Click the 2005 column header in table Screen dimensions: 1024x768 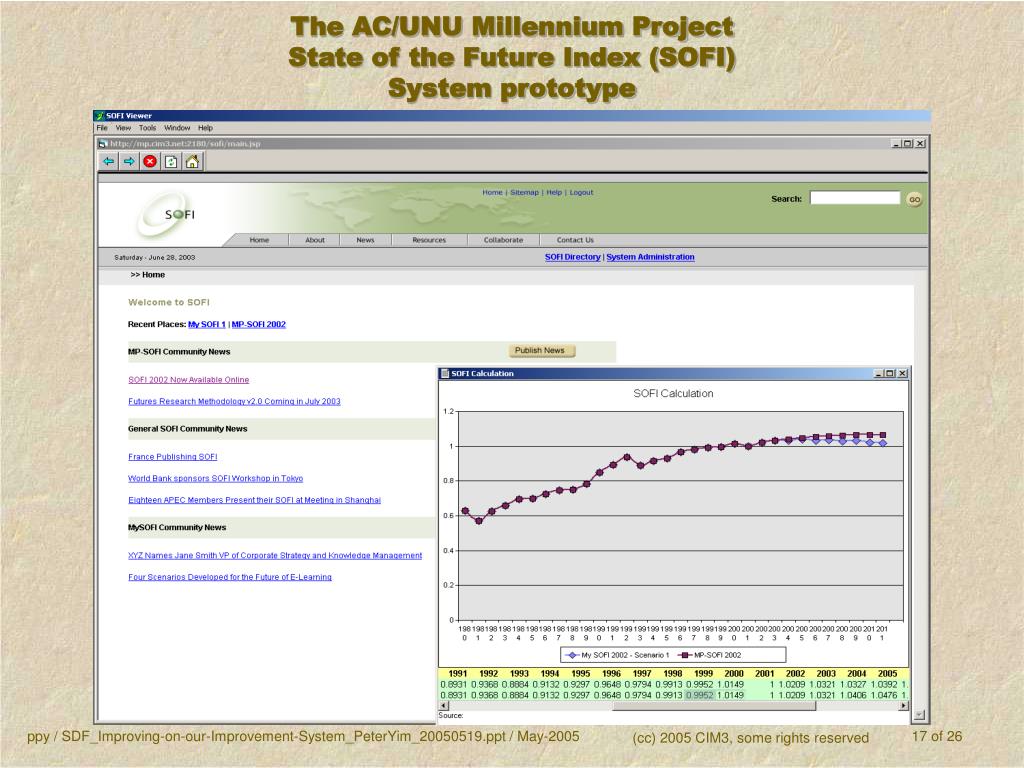pyautogui.click(x=888, y=674)
